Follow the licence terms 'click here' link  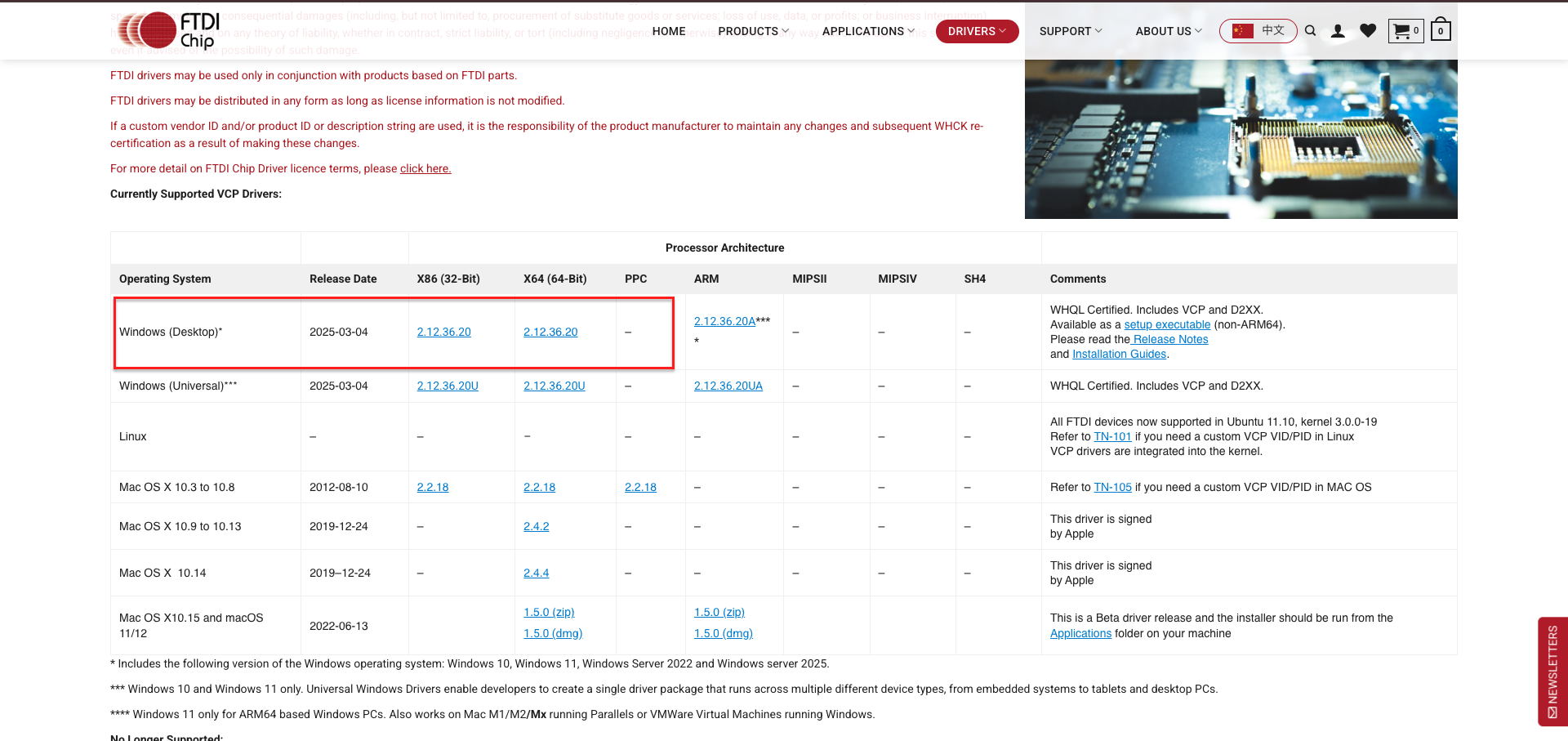(425, 168)
